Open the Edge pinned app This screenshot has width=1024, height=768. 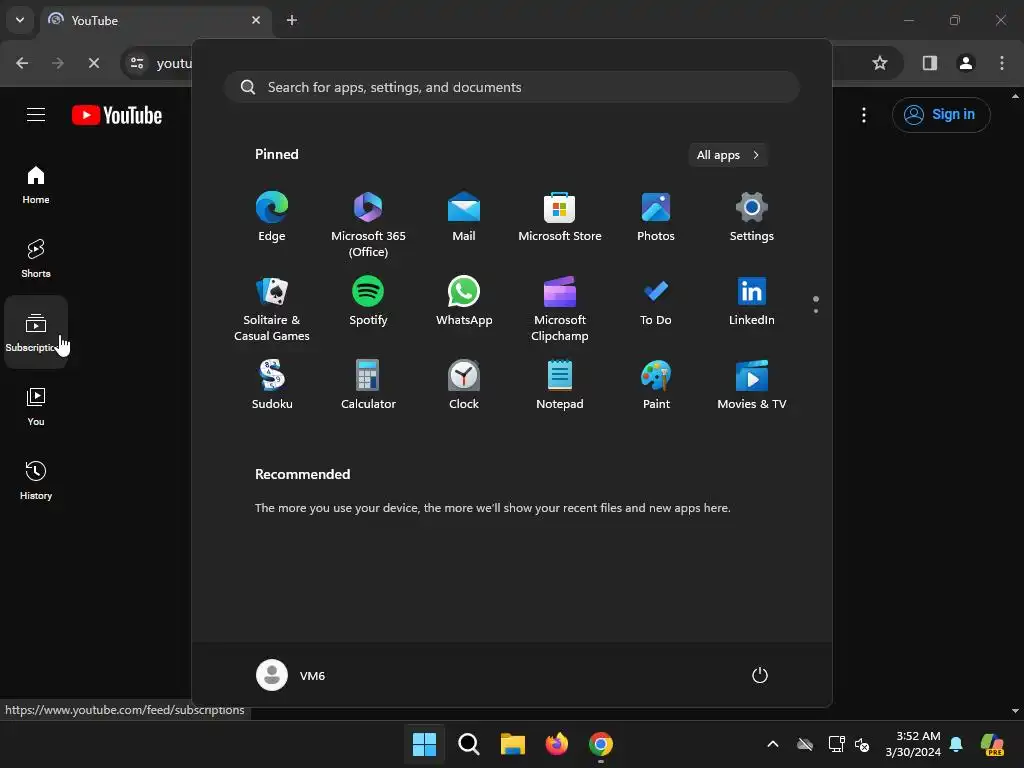(272, 217)
